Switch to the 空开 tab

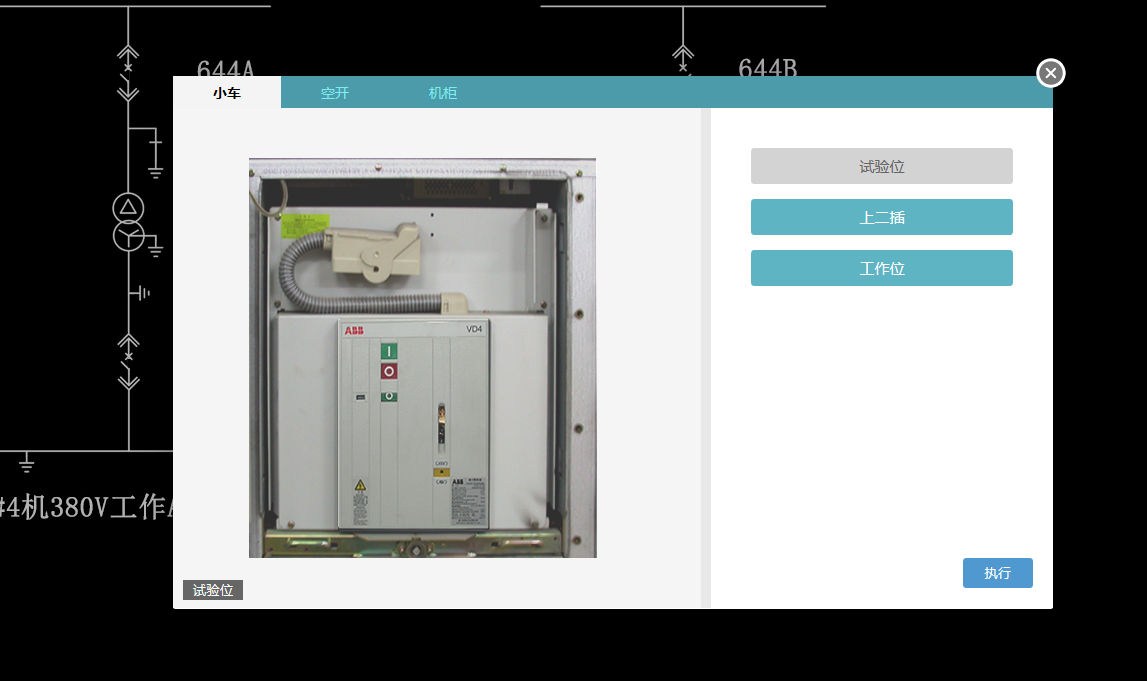click(335, 93)
